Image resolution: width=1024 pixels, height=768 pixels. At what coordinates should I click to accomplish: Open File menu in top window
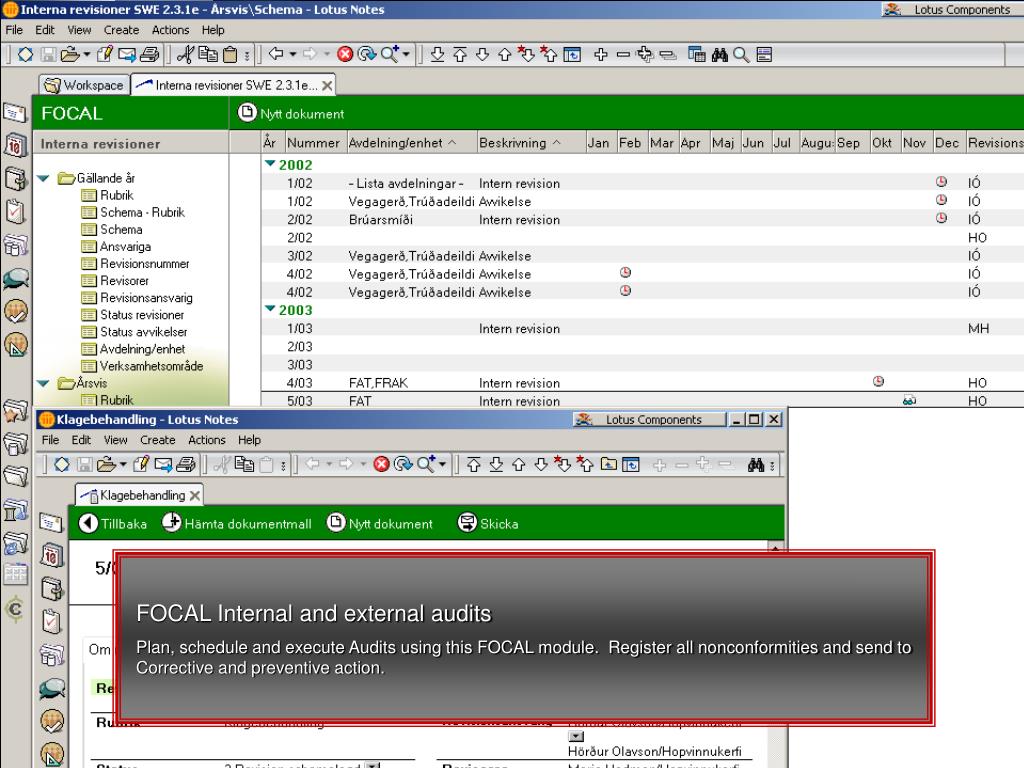coord(14,30)
